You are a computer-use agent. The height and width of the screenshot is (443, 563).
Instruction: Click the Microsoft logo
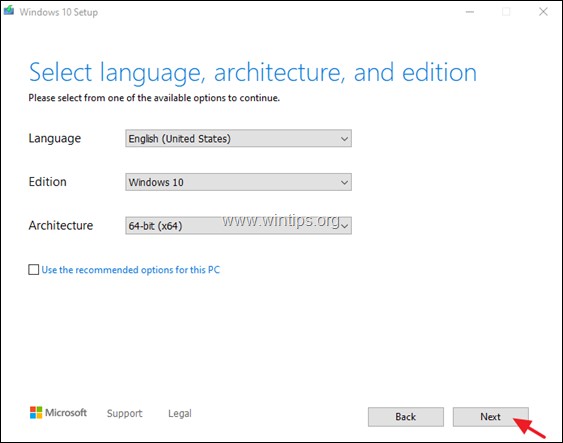point(58,412)
